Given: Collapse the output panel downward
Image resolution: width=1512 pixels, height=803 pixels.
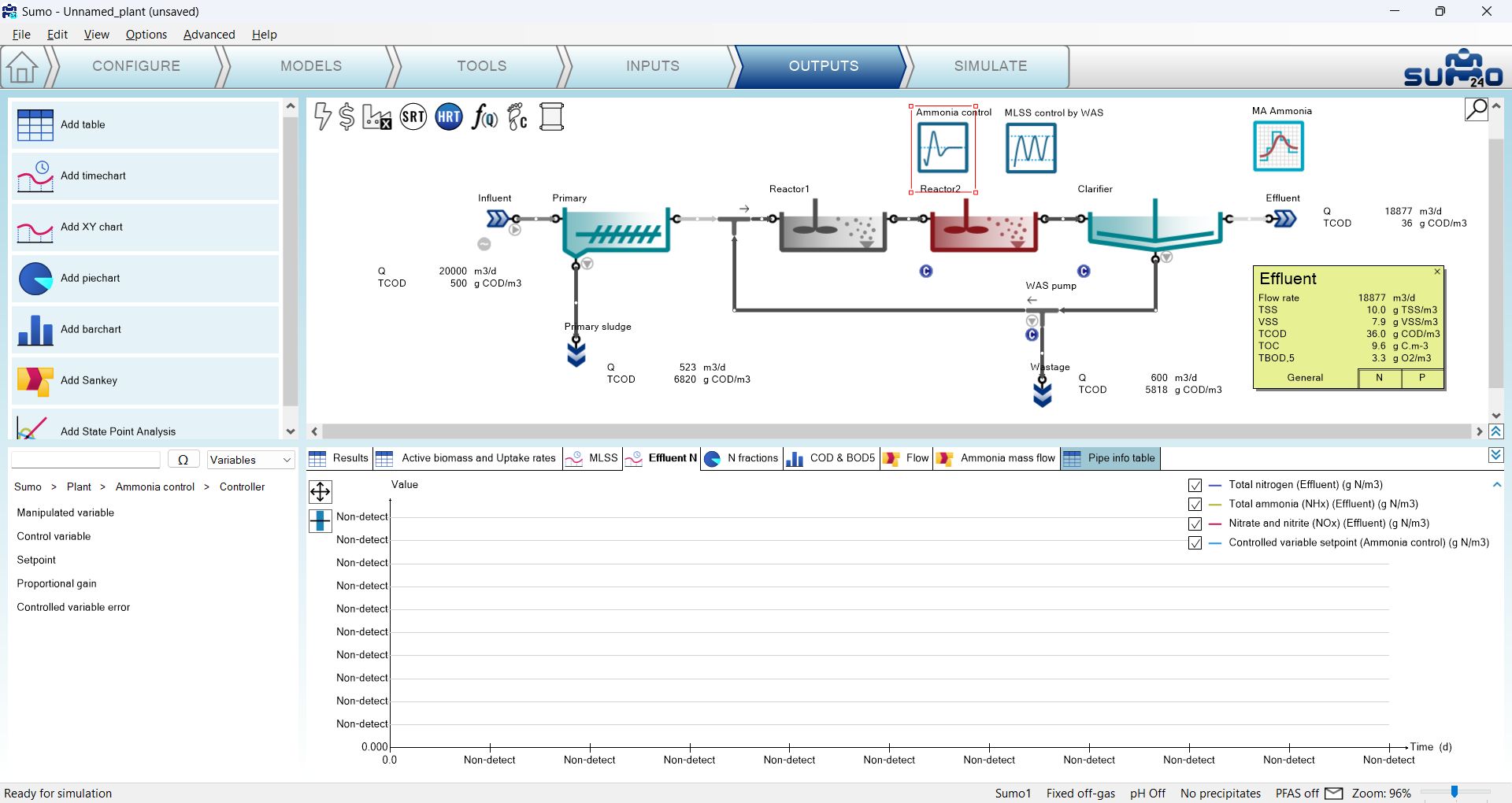Looking at the screenshot, I should click(1496, 455).
